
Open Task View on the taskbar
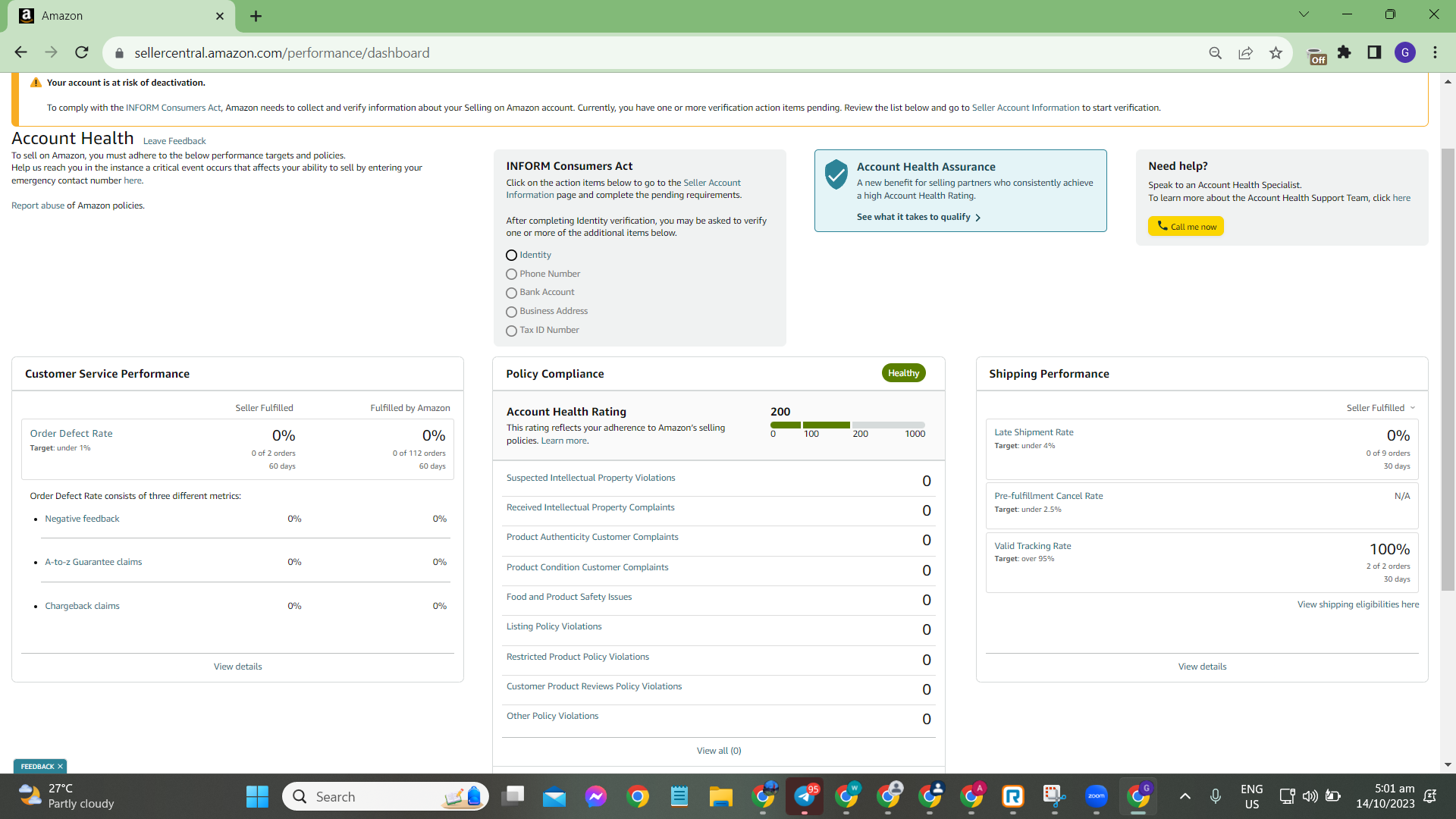pyautogui.click(x=513, y=796)
